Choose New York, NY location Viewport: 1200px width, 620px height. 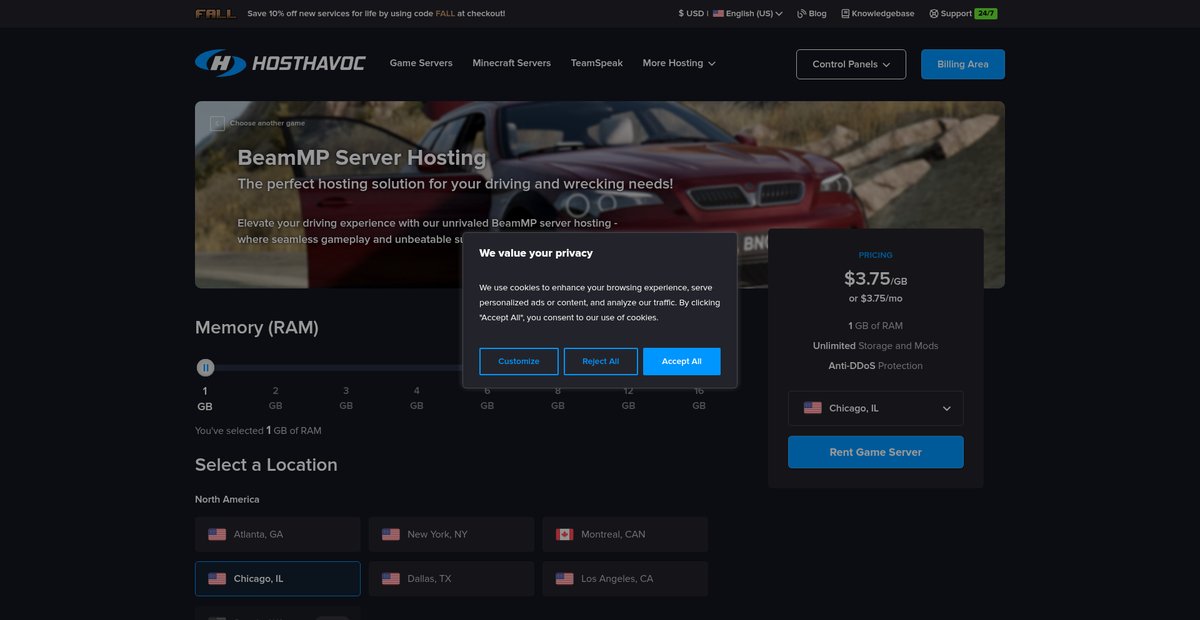452,534
